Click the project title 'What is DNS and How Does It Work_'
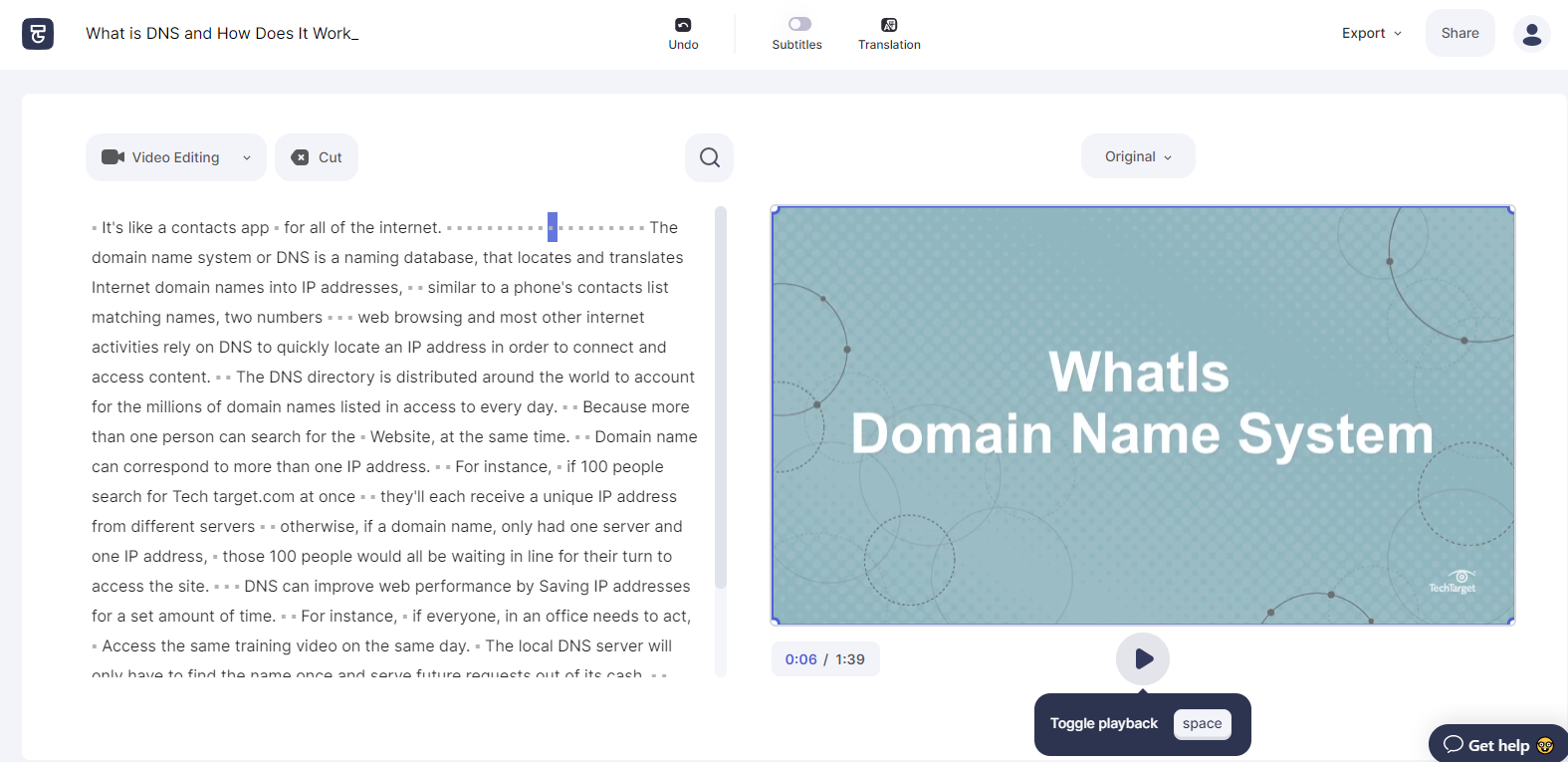 (222, 33)
